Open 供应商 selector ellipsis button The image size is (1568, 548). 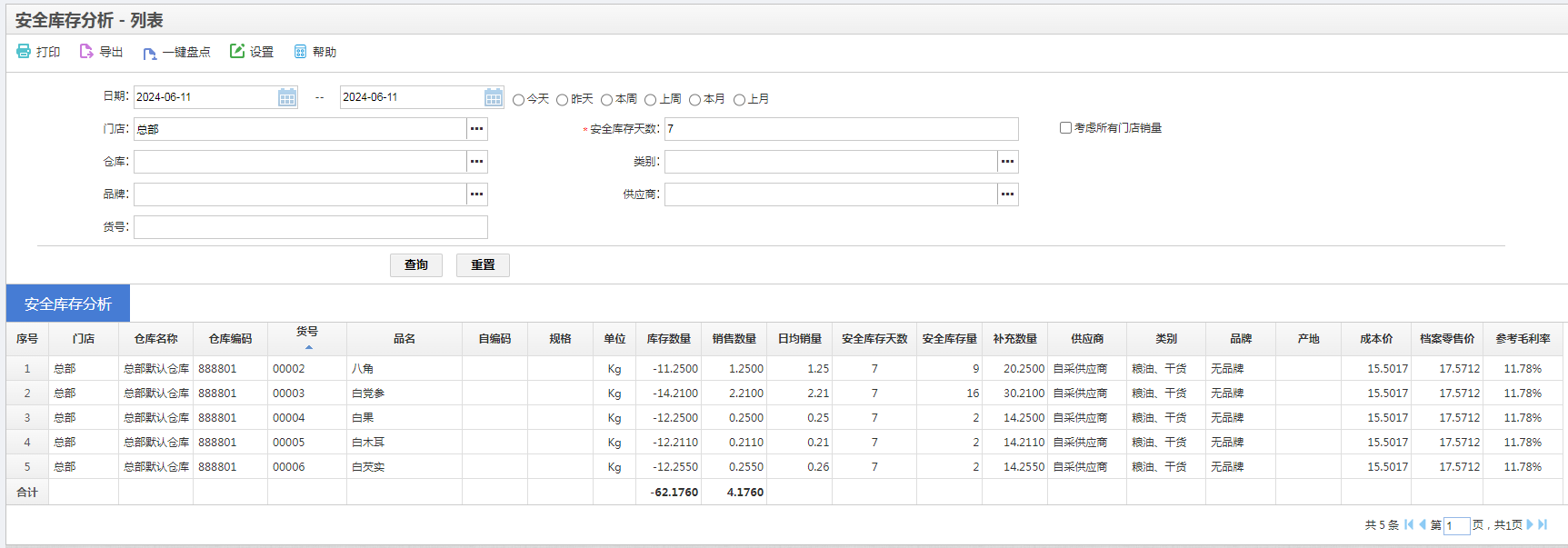tap(1008, 194)
